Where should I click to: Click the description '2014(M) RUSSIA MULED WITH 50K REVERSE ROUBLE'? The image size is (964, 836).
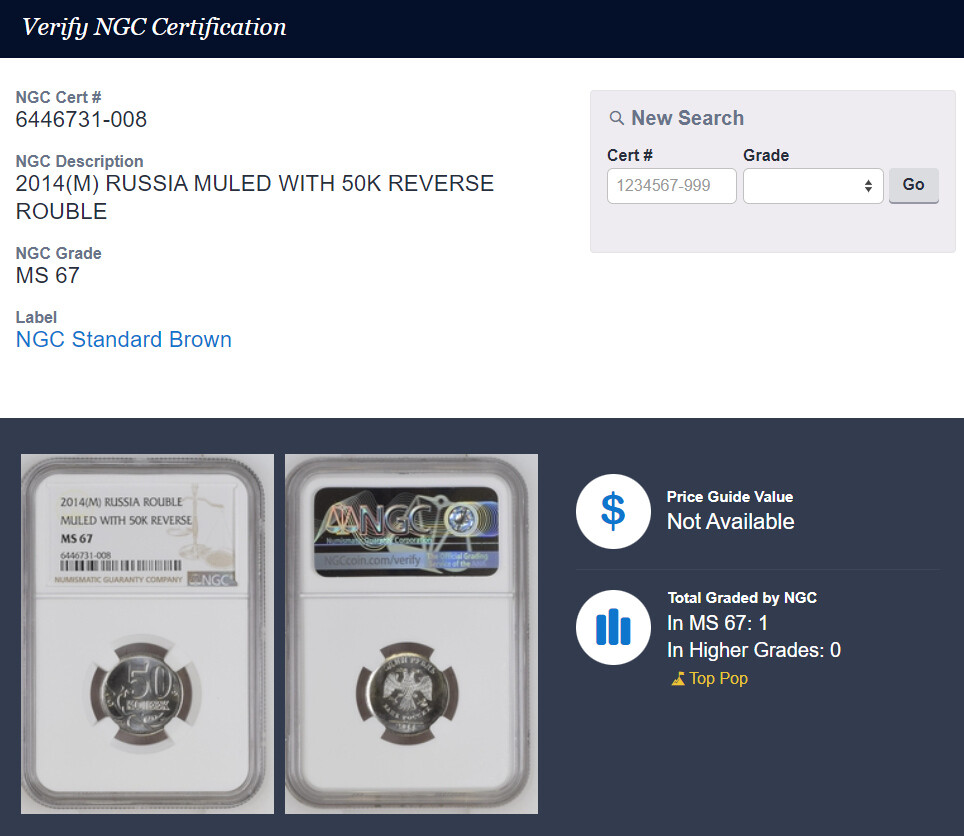[255, 197]
